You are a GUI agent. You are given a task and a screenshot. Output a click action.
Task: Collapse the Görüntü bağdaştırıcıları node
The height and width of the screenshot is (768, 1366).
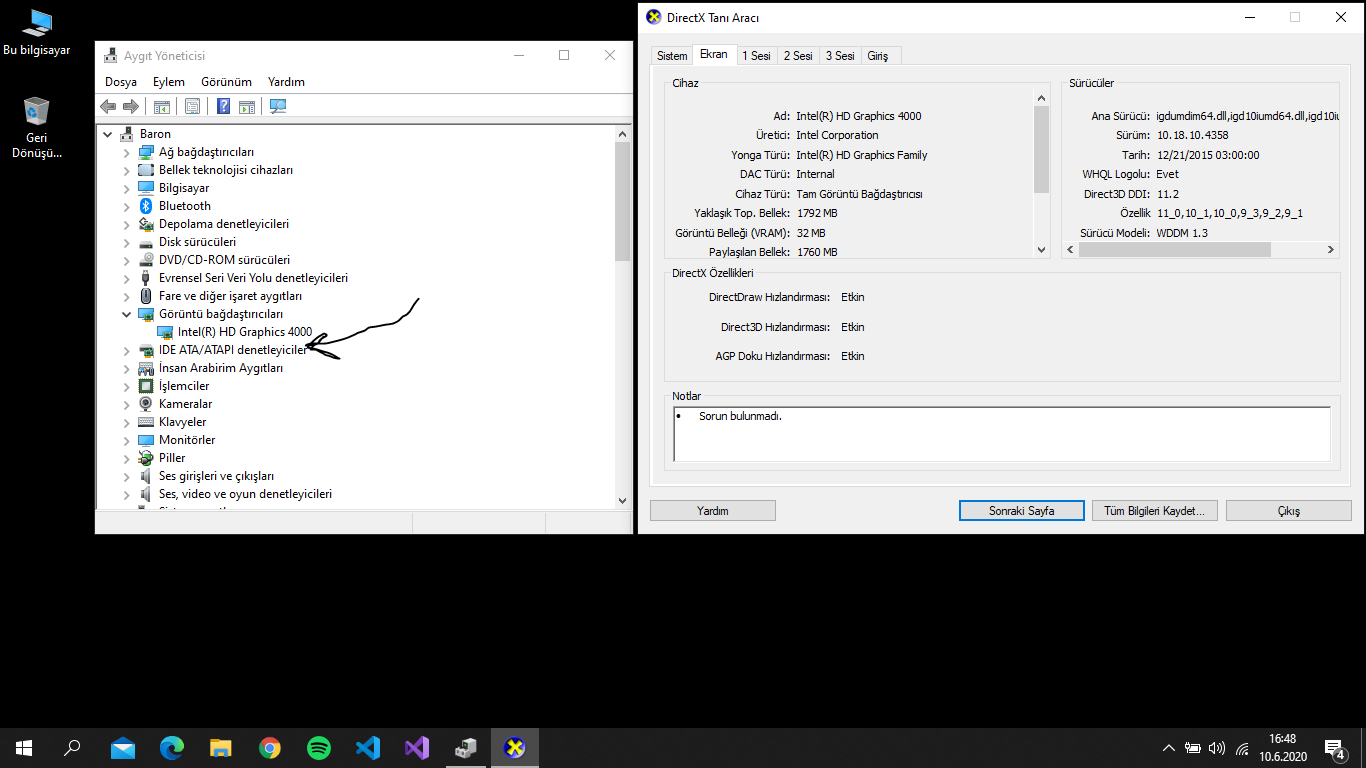tap(126, 314)
